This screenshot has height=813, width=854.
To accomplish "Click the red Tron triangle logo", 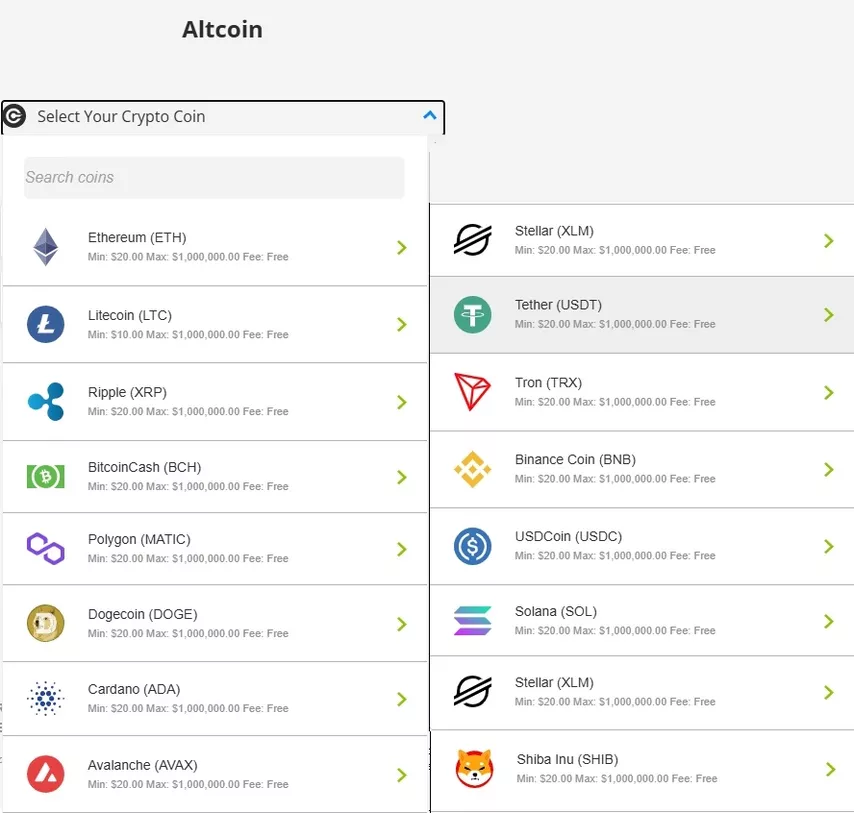I will pyautogui.click(x=472, y=392).
